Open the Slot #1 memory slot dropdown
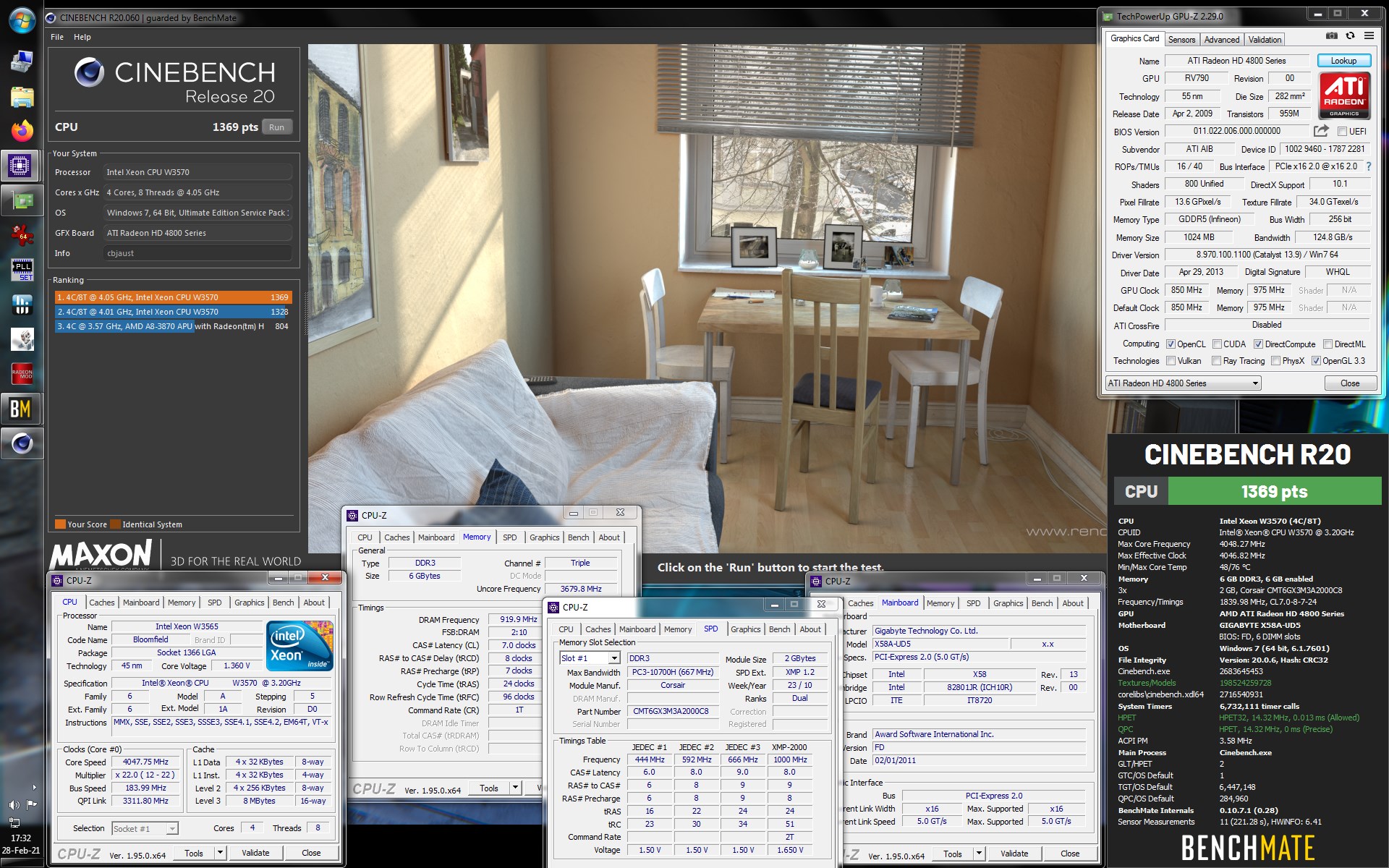The width and height of the screenshot is (1389, 868). (590, 658)
